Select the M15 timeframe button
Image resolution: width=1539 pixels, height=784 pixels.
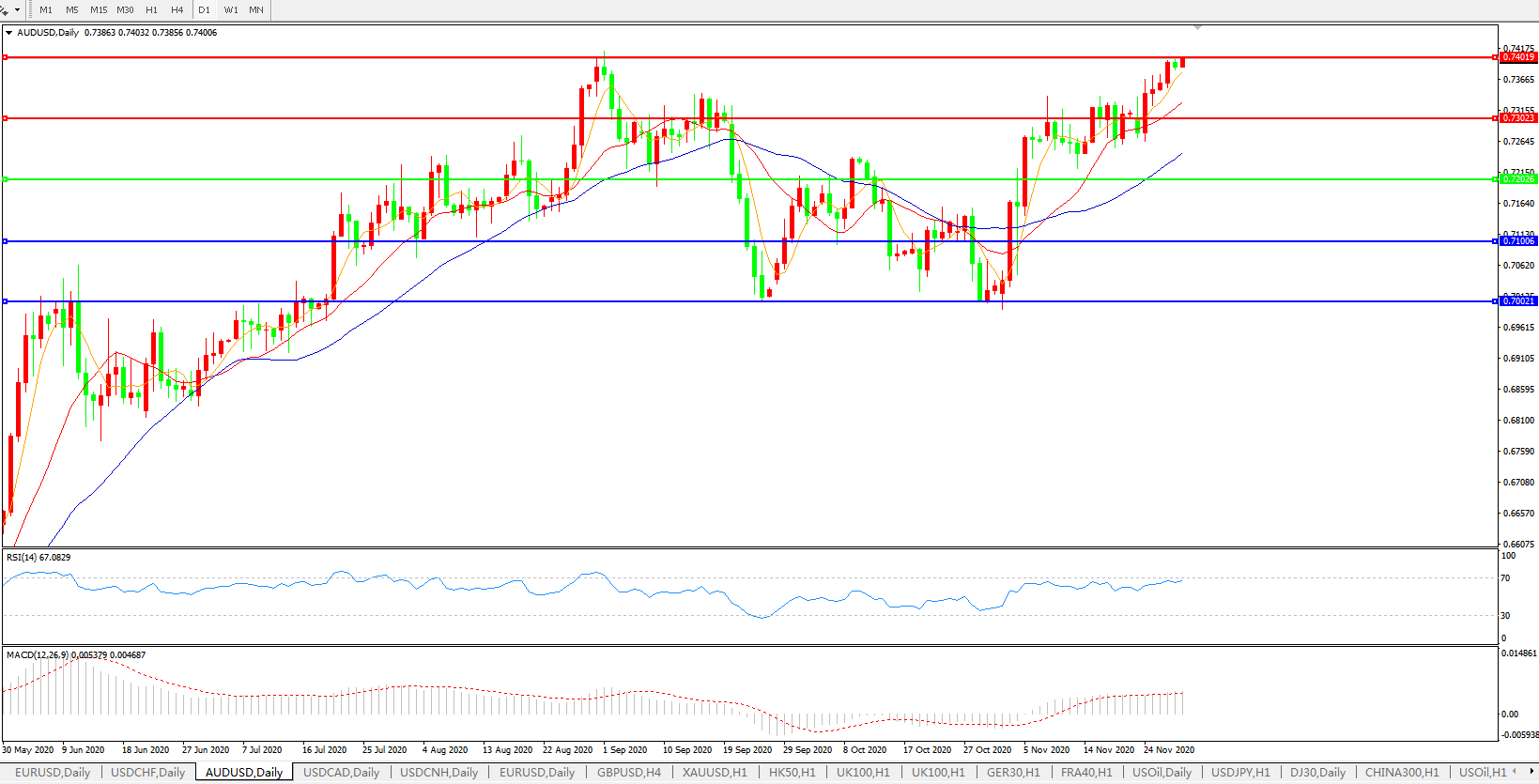coord(99,10)
